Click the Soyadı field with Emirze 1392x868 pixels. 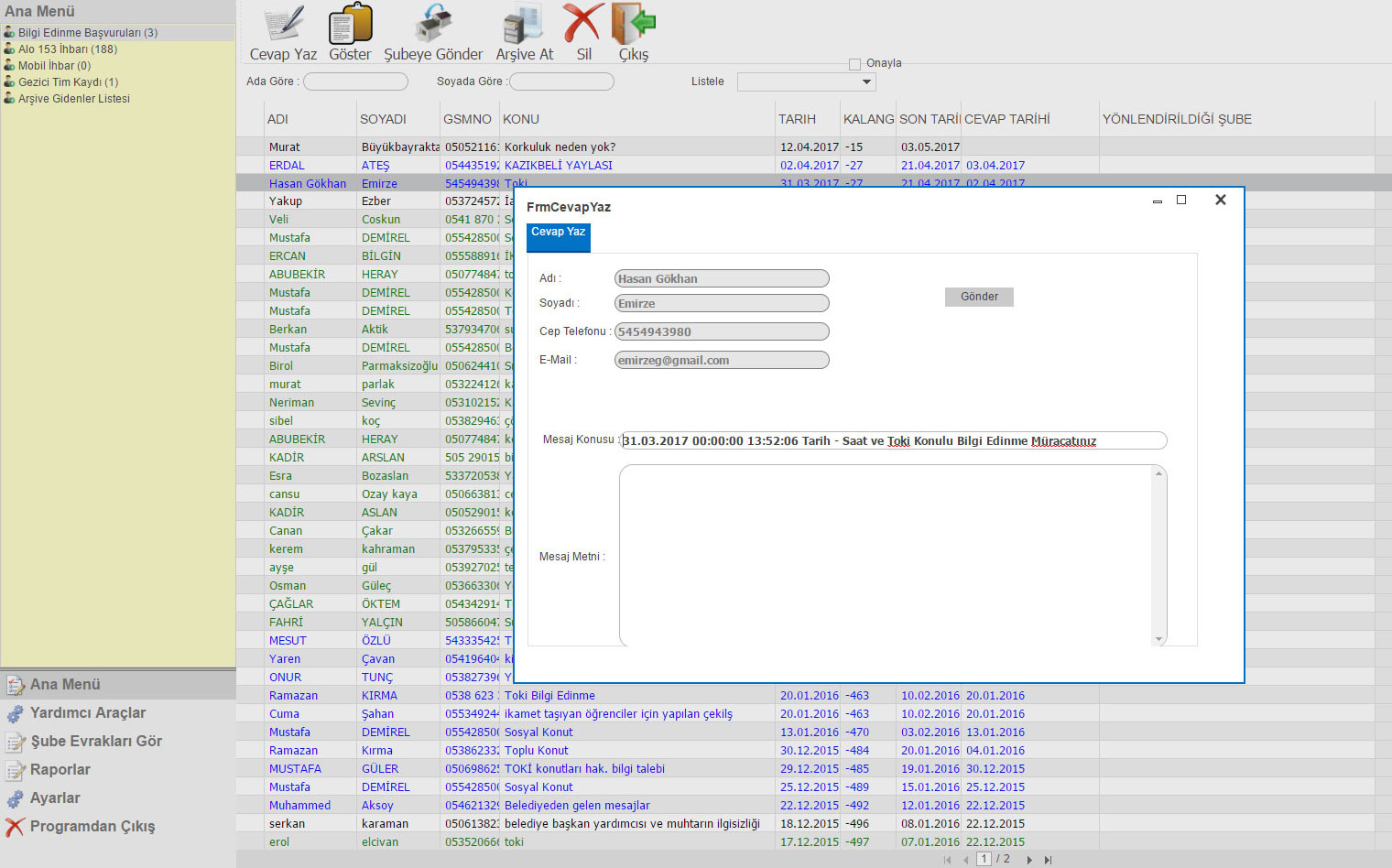(x=722, y=303)
